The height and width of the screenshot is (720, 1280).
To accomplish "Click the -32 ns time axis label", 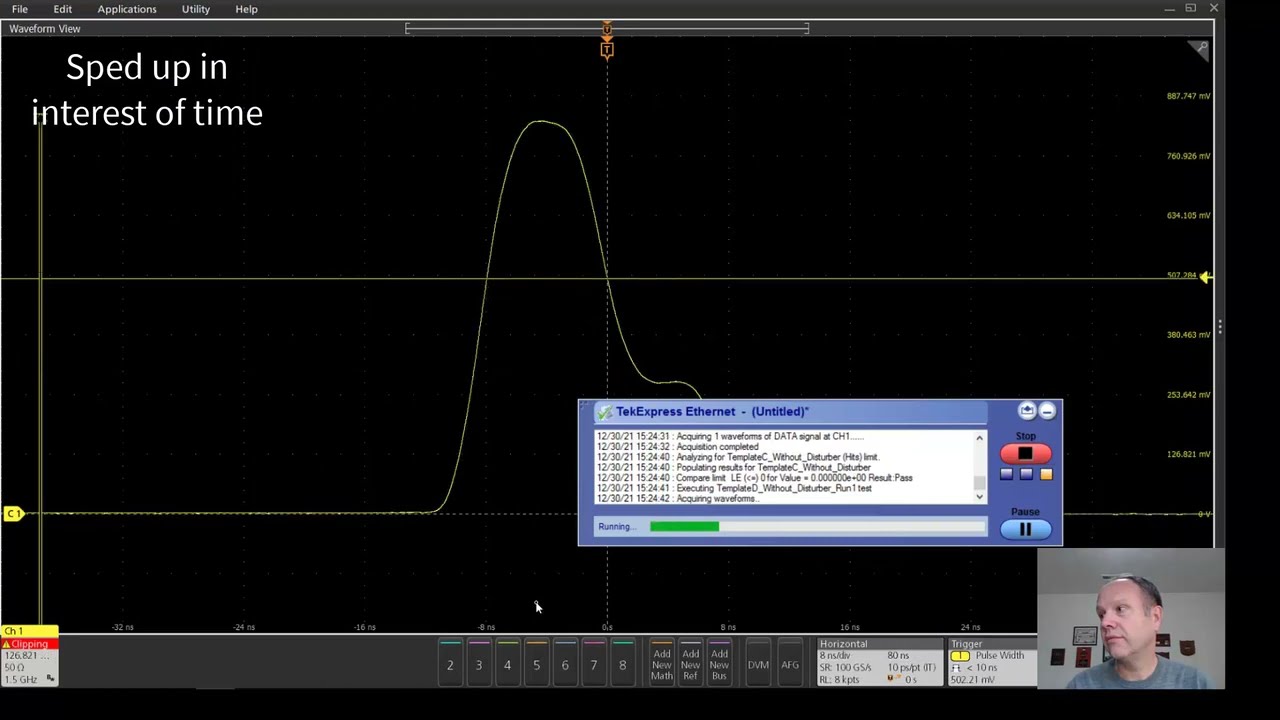I will tap(123, 627).
